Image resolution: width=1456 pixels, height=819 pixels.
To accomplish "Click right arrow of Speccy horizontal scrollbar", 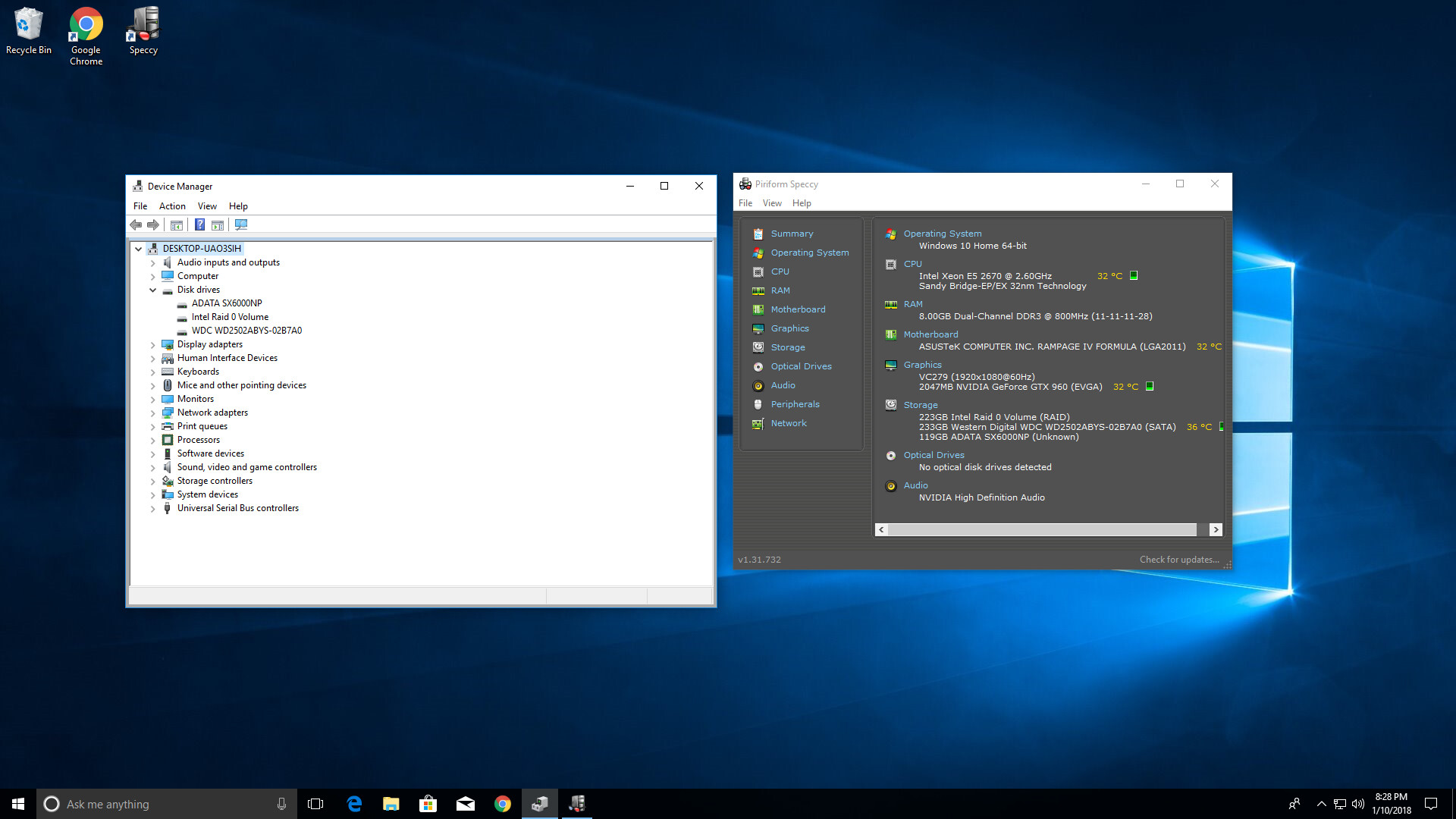I will pyautogui.click(x=1216, y=529).
